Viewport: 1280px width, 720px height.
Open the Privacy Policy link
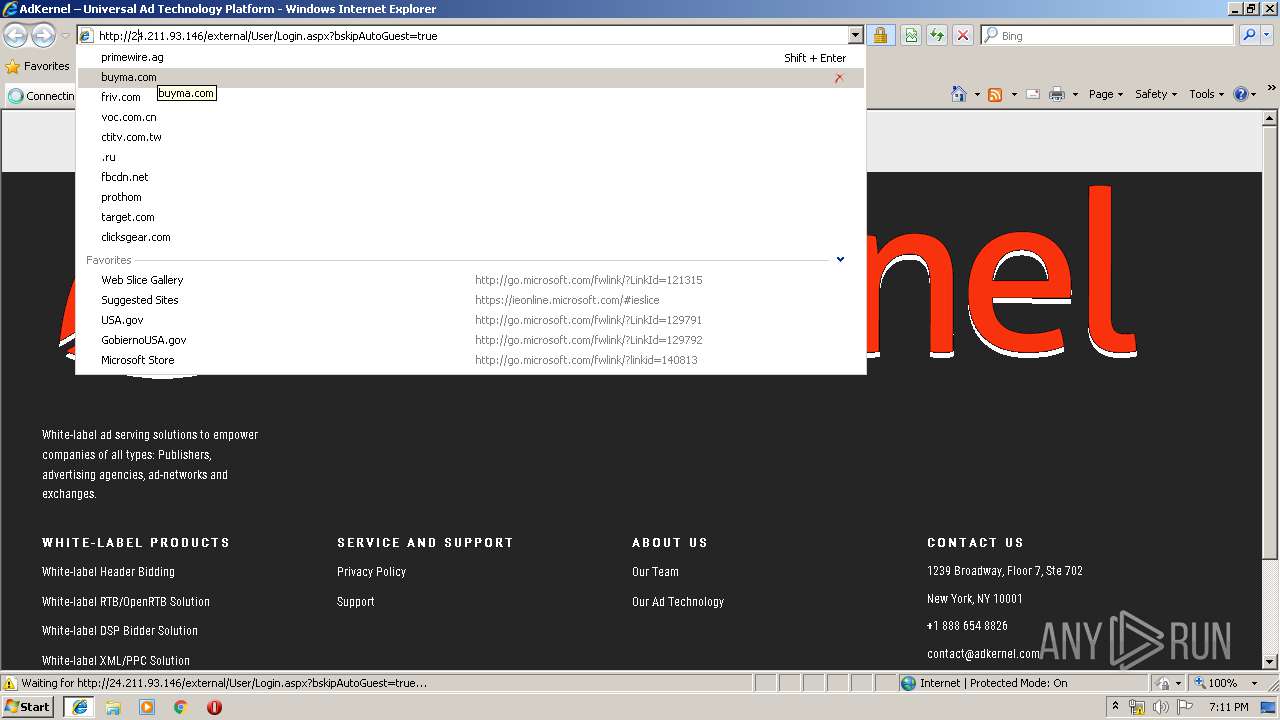click(371, 572)
